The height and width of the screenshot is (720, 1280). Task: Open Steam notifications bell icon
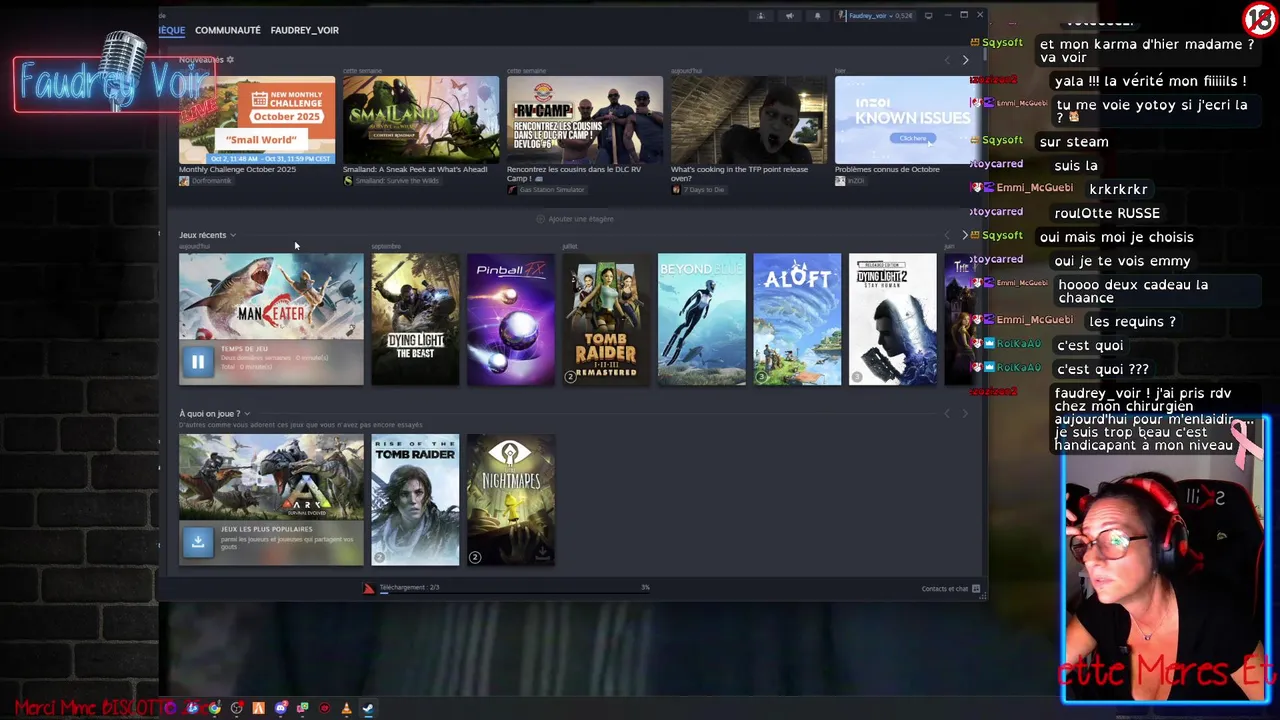click(x=817, y=16)
